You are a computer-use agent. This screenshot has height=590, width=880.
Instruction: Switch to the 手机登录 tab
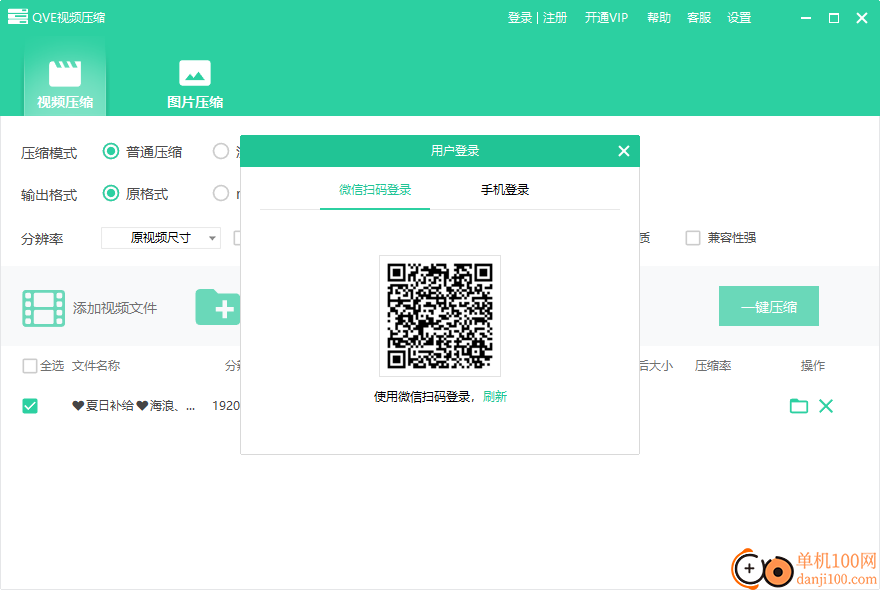[505, 190]
